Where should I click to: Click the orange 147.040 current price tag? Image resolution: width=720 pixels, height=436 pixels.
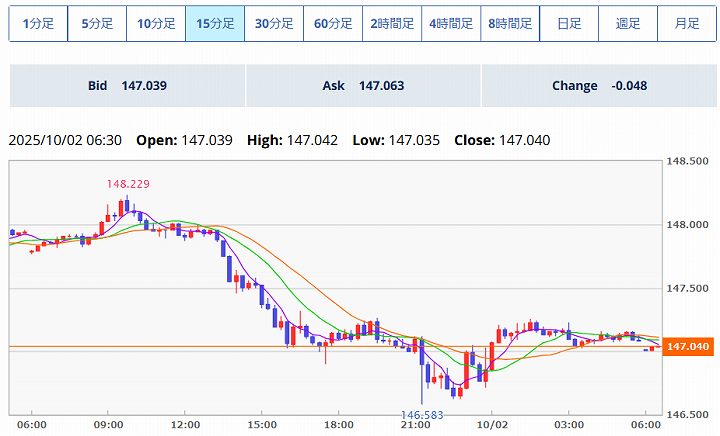pos(687,346)
